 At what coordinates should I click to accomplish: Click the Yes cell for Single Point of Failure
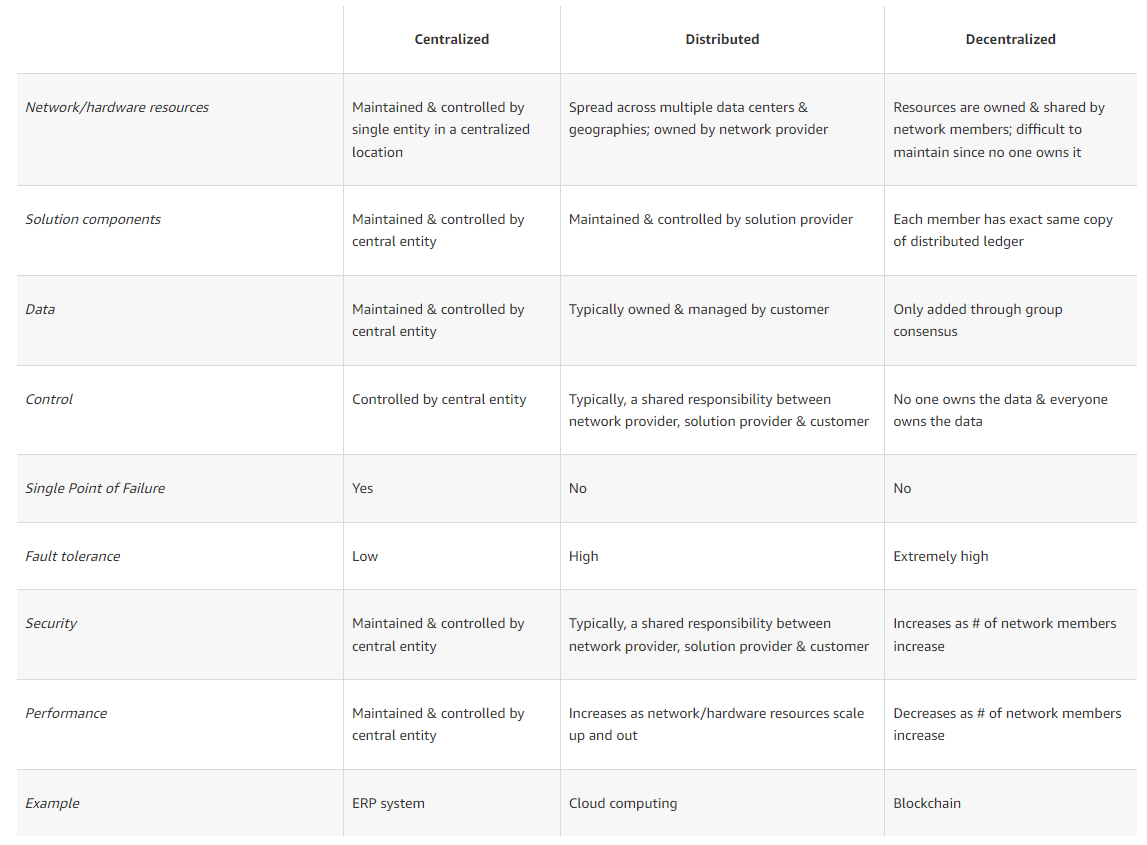click(362, 488)
